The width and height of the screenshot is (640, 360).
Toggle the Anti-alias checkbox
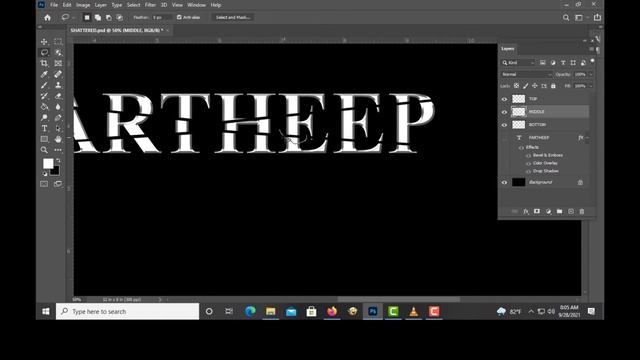pyautogui.click(x=179, y=17)
